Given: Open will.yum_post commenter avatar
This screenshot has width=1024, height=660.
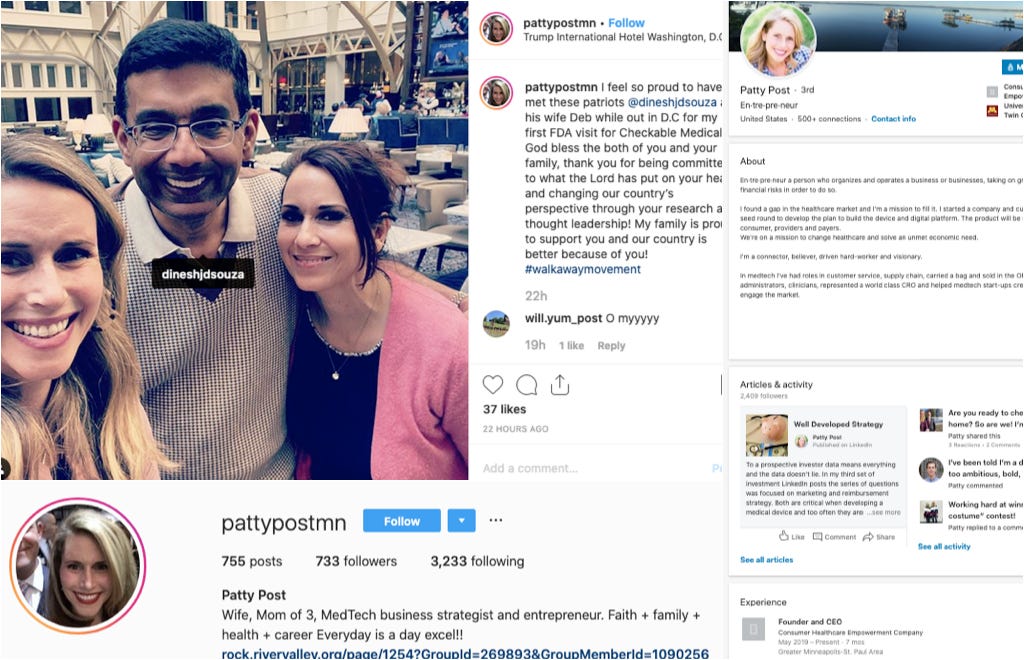Looking at the screenshot, I should coord(496,323).
